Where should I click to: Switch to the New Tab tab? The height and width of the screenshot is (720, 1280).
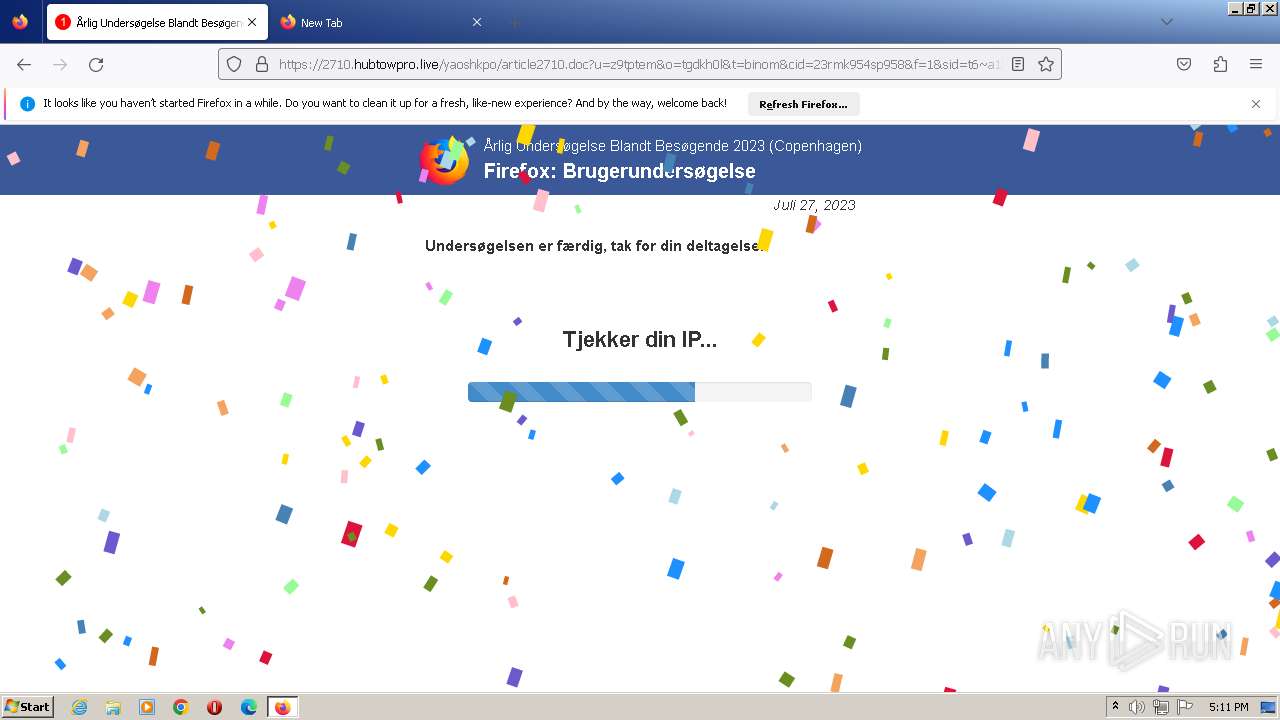click(x=381, y=22)
